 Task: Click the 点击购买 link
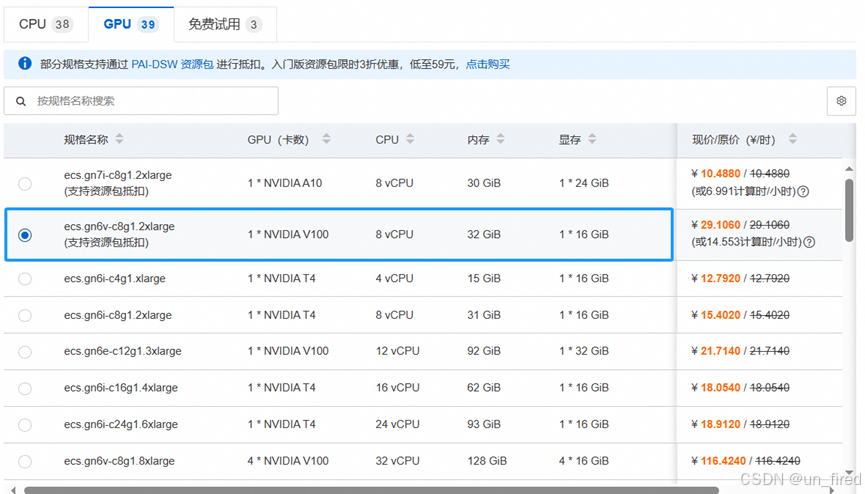coord(488,64)
